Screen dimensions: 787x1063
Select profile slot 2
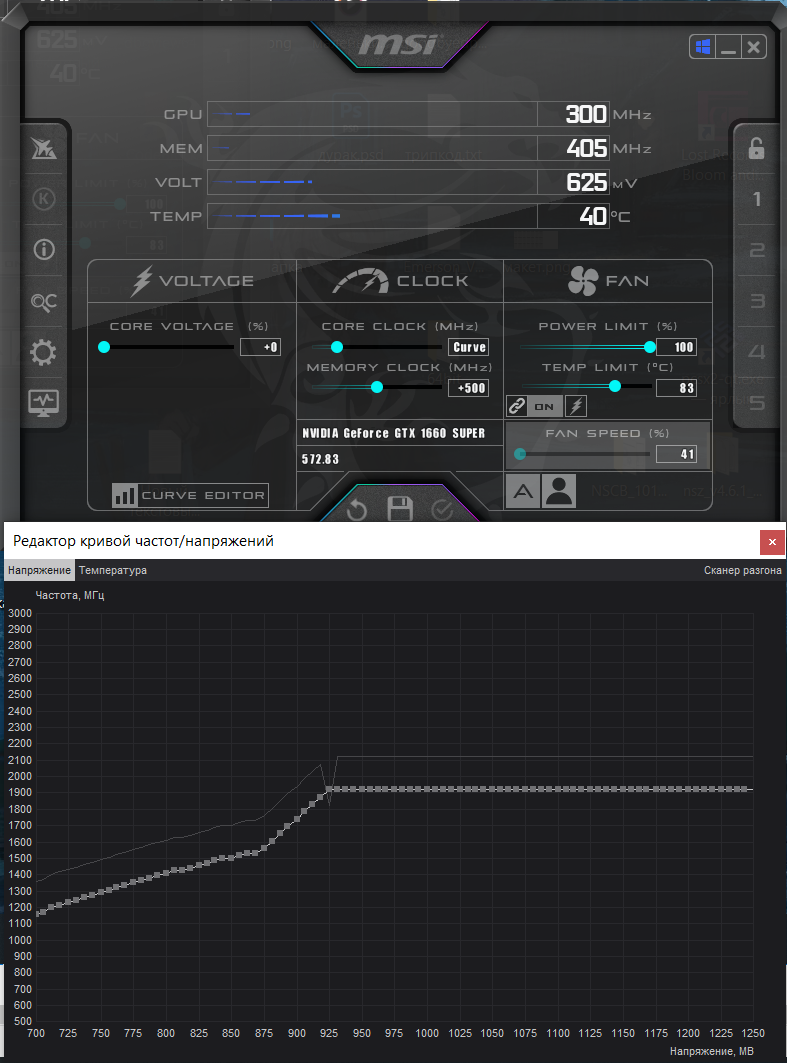[756, 250]
